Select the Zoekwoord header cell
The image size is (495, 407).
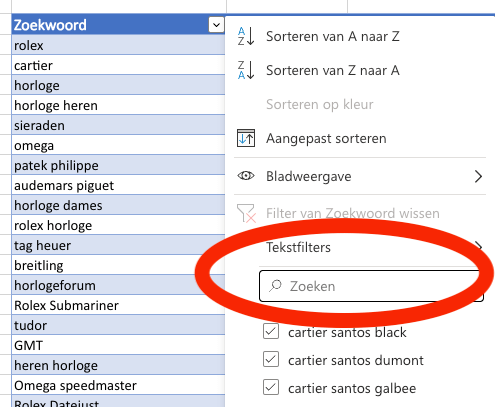click(118, 25)
